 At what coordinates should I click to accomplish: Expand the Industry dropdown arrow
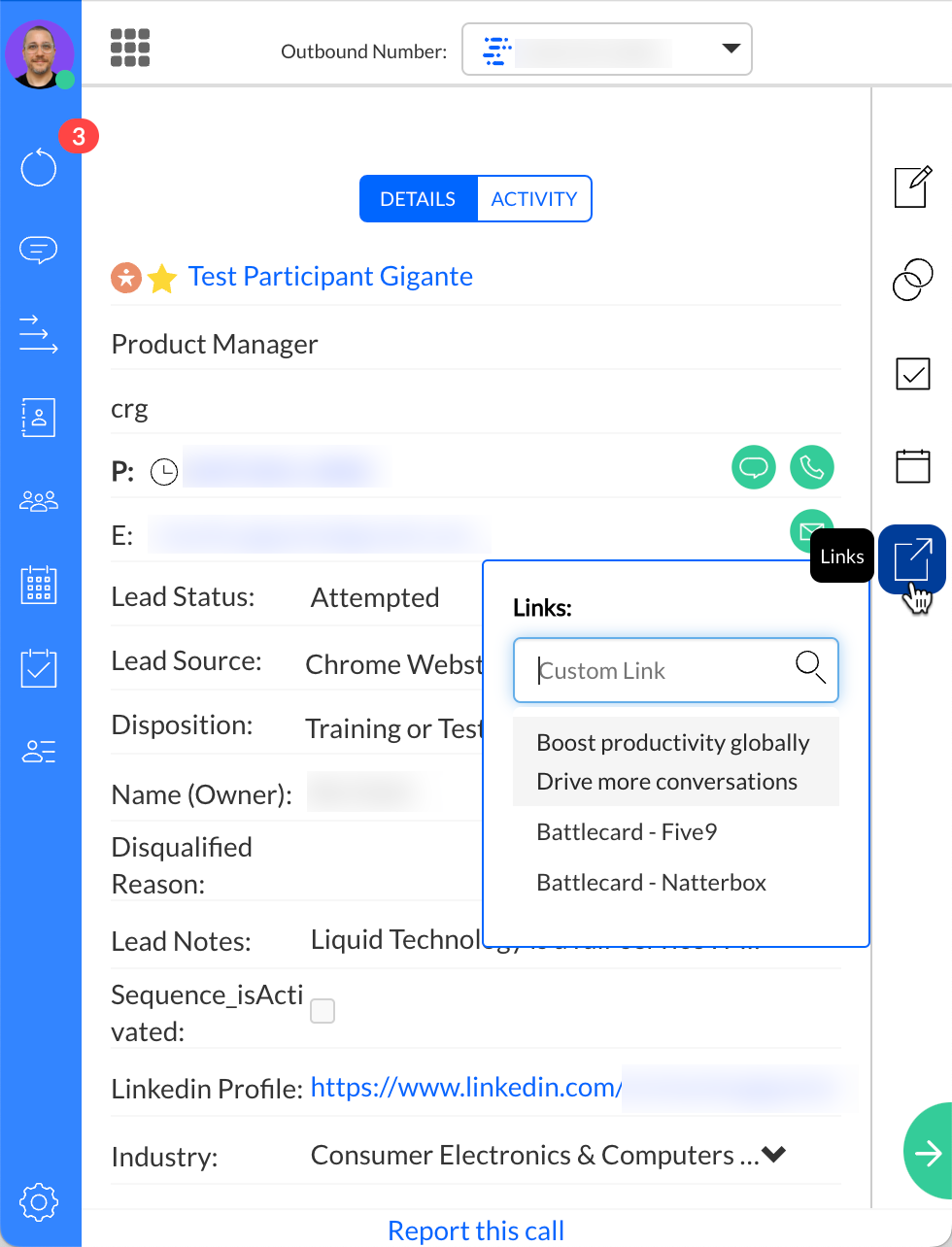coord(773,1155)
